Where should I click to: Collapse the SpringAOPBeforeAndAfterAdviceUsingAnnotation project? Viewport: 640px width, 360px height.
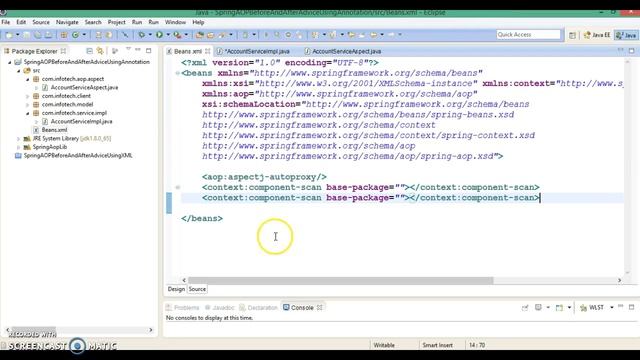point(10,62)
